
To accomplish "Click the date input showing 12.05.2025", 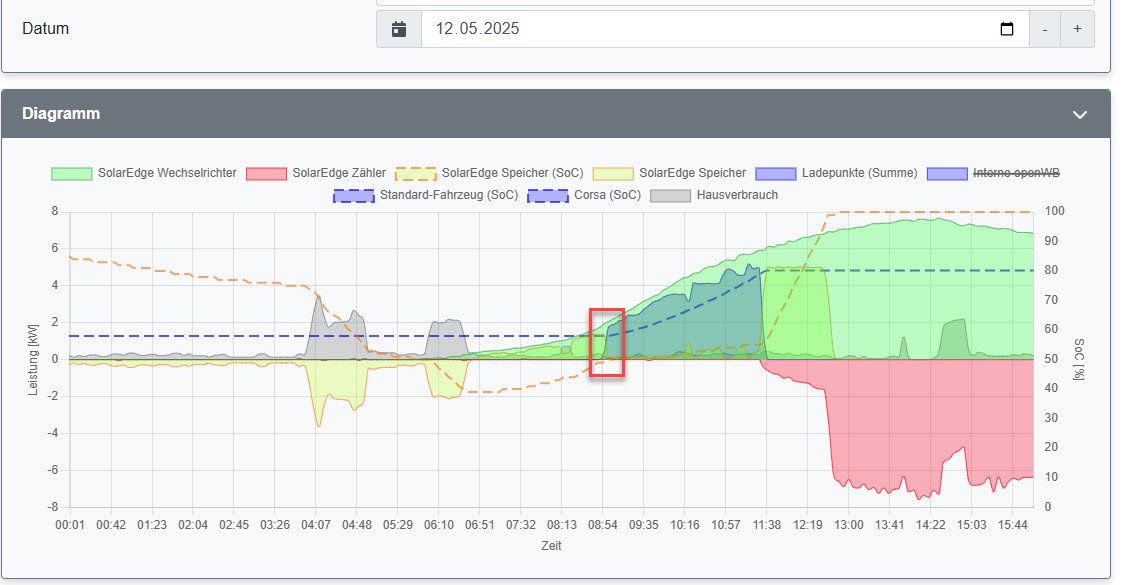I will 700,29.
